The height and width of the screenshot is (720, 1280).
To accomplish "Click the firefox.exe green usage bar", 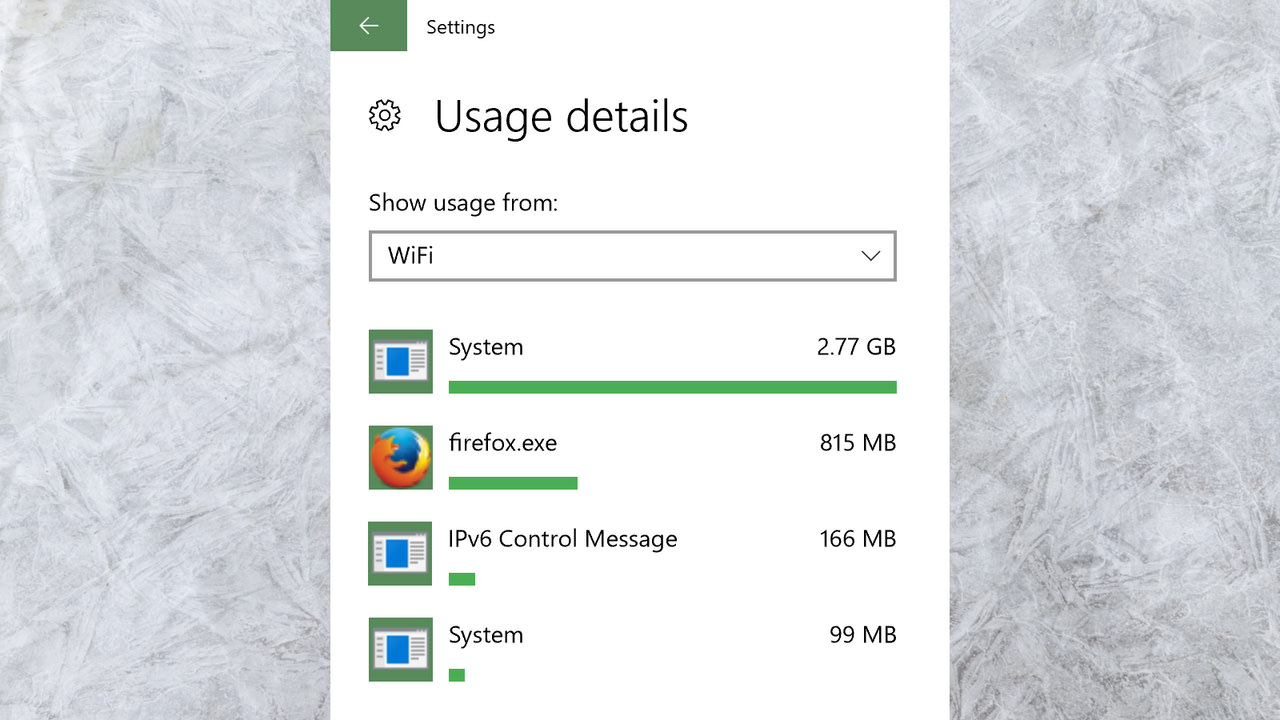I will (513, 483).
